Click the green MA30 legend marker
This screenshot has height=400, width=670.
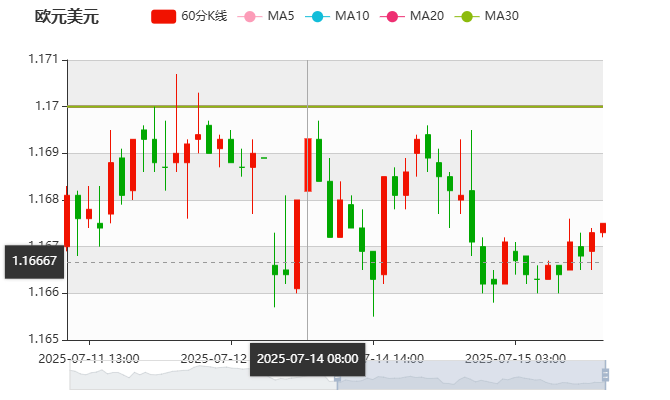click(467, 17)
